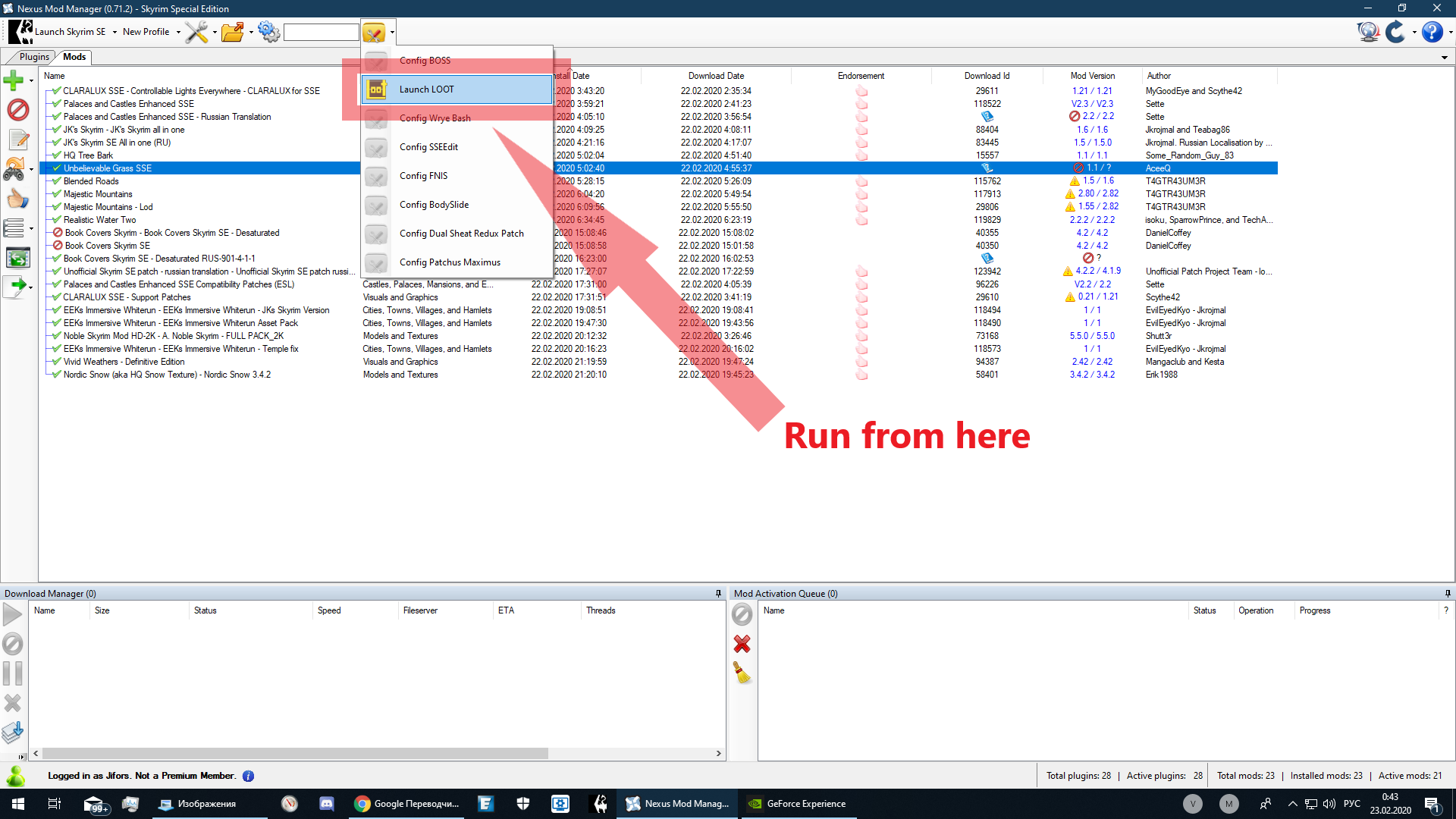Click the Download Manager pause icon

click(x=13, y=673)
